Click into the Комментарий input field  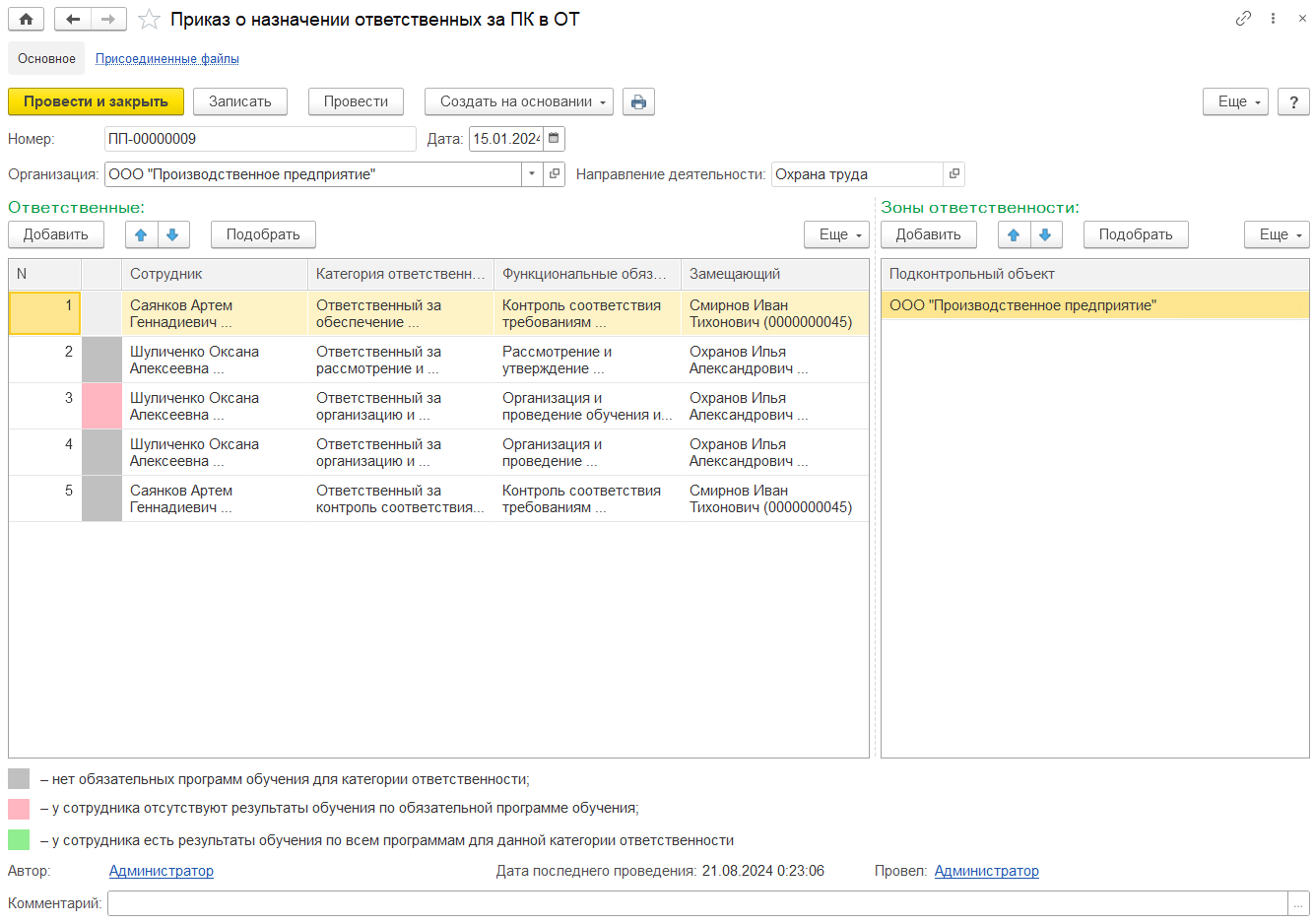pyautogui.click(x=696, y=903)
